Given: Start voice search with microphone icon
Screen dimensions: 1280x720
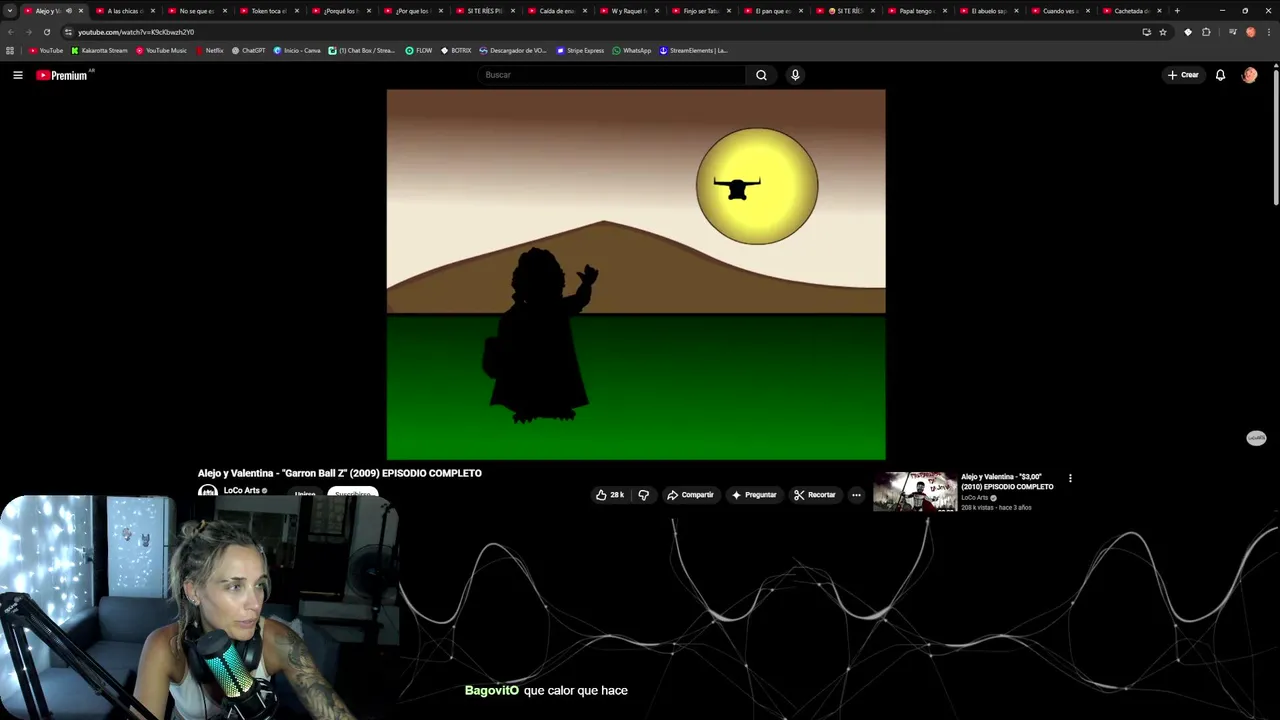Looking at the screenshot, I should (x=795, y=75).
